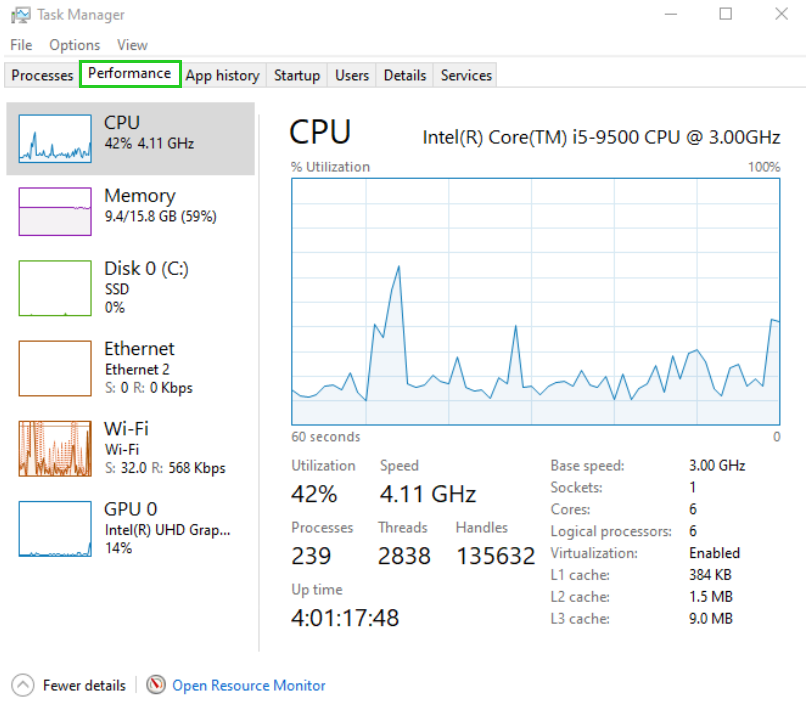This screenshot has height=707, width=811.
Task: Click the Open Resource Monitor link
Action: pyautogui.click(x=248, y=685)
